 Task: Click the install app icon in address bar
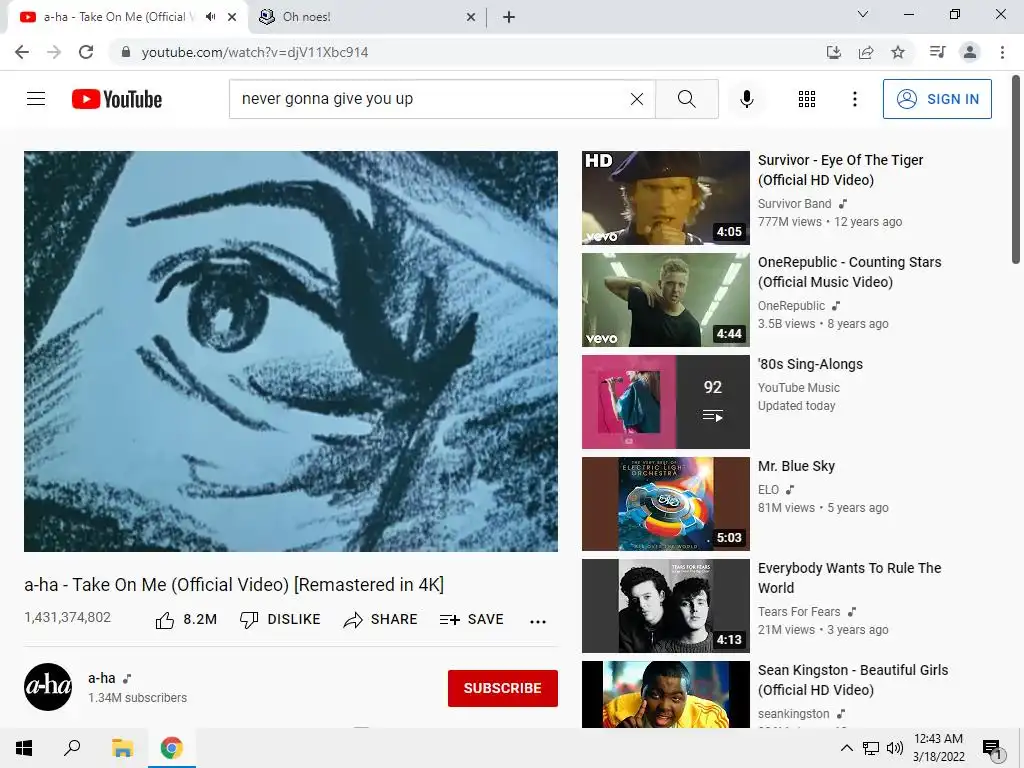pos(834,52)
